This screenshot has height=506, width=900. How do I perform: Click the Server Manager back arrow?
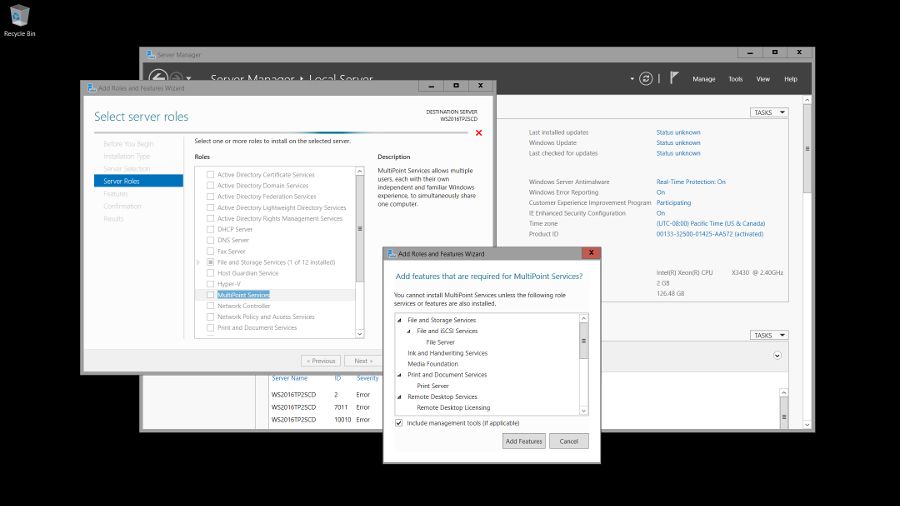pos(158,75)
